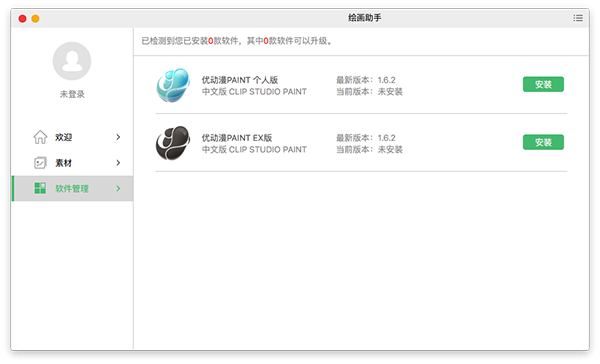Install 优动漫PAINT 个人版 with 安装 button
Image resolution: width=600 pixels, height=364 pixels.
(543, 84)
